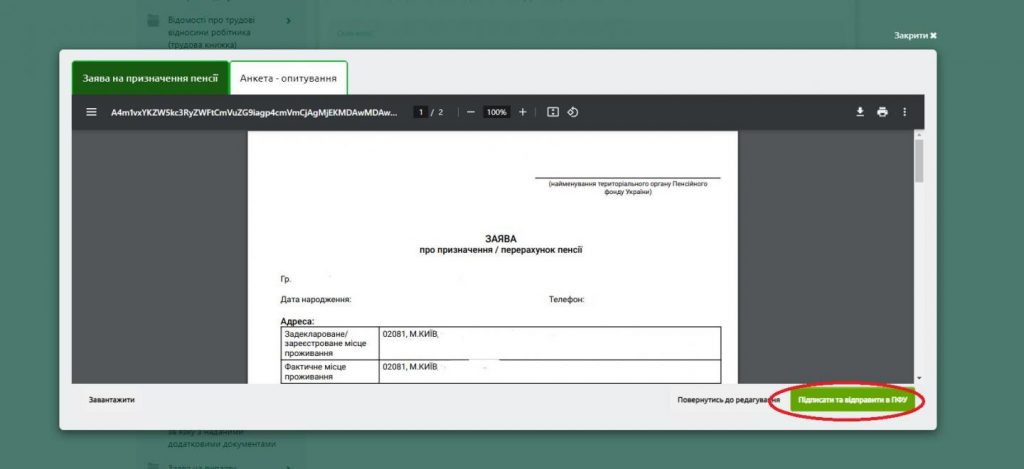
Task: Open the PDF viewer more actions menu
Action: coord(905,112)
